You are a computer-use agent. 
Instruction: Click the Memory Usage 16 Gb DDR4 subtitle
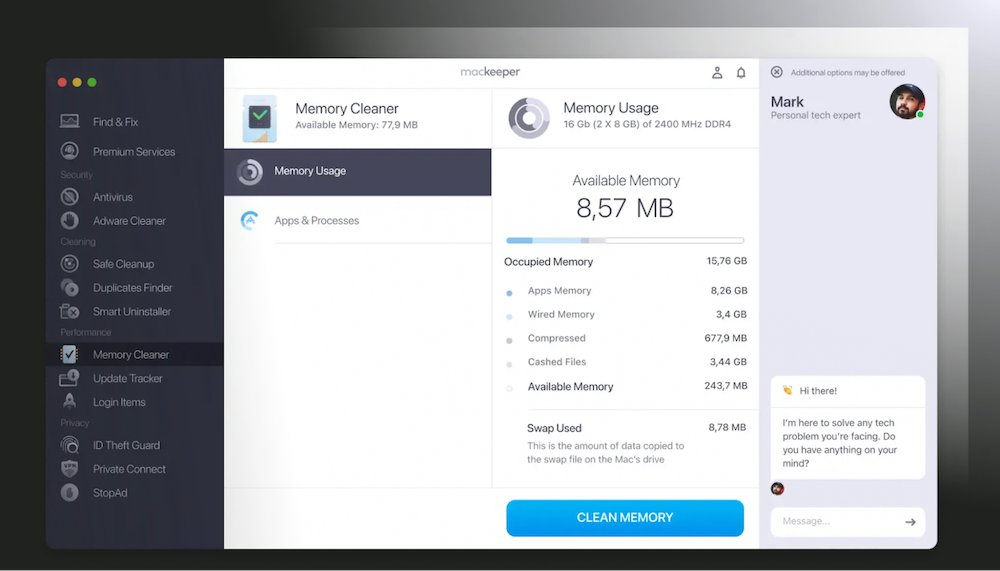647,124
